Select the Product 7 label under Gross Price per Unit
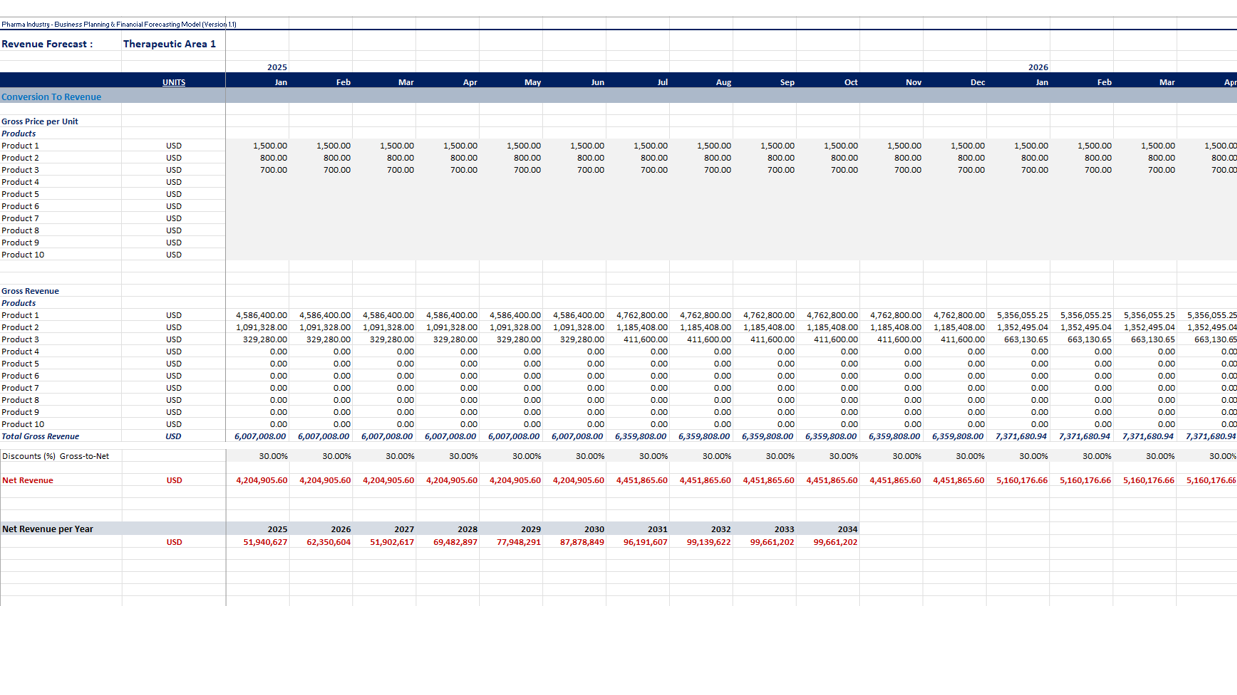The width and height of the screenshot is (1237, 695). click(20, 218)
